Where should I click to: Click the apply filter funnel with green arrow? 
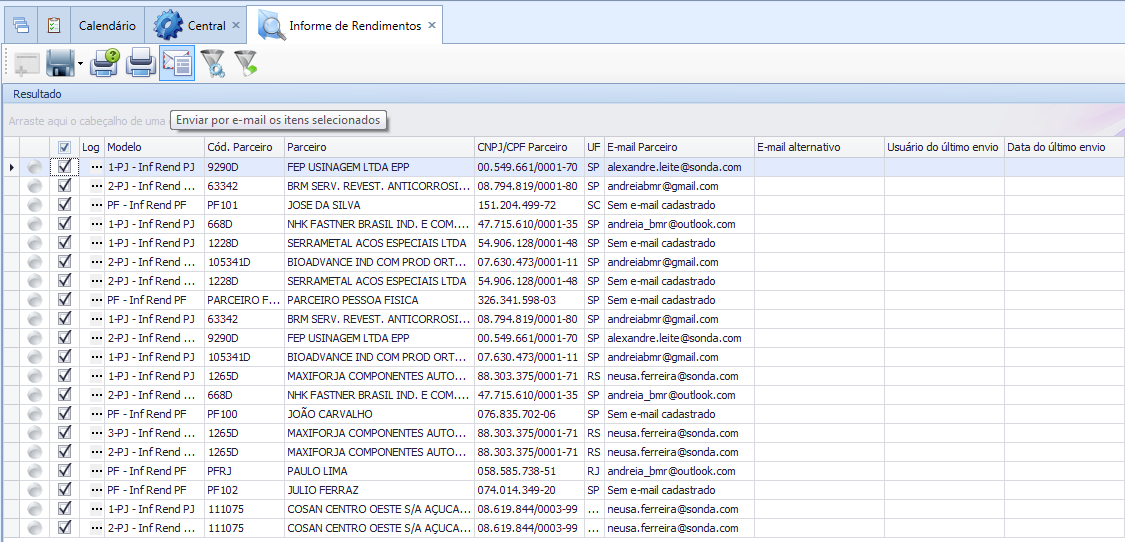coord(245,64)
